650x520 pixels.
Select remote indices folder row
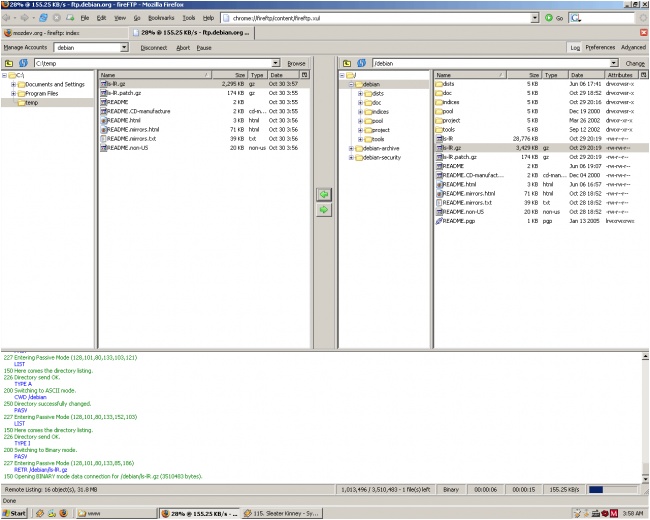[541, 102]
